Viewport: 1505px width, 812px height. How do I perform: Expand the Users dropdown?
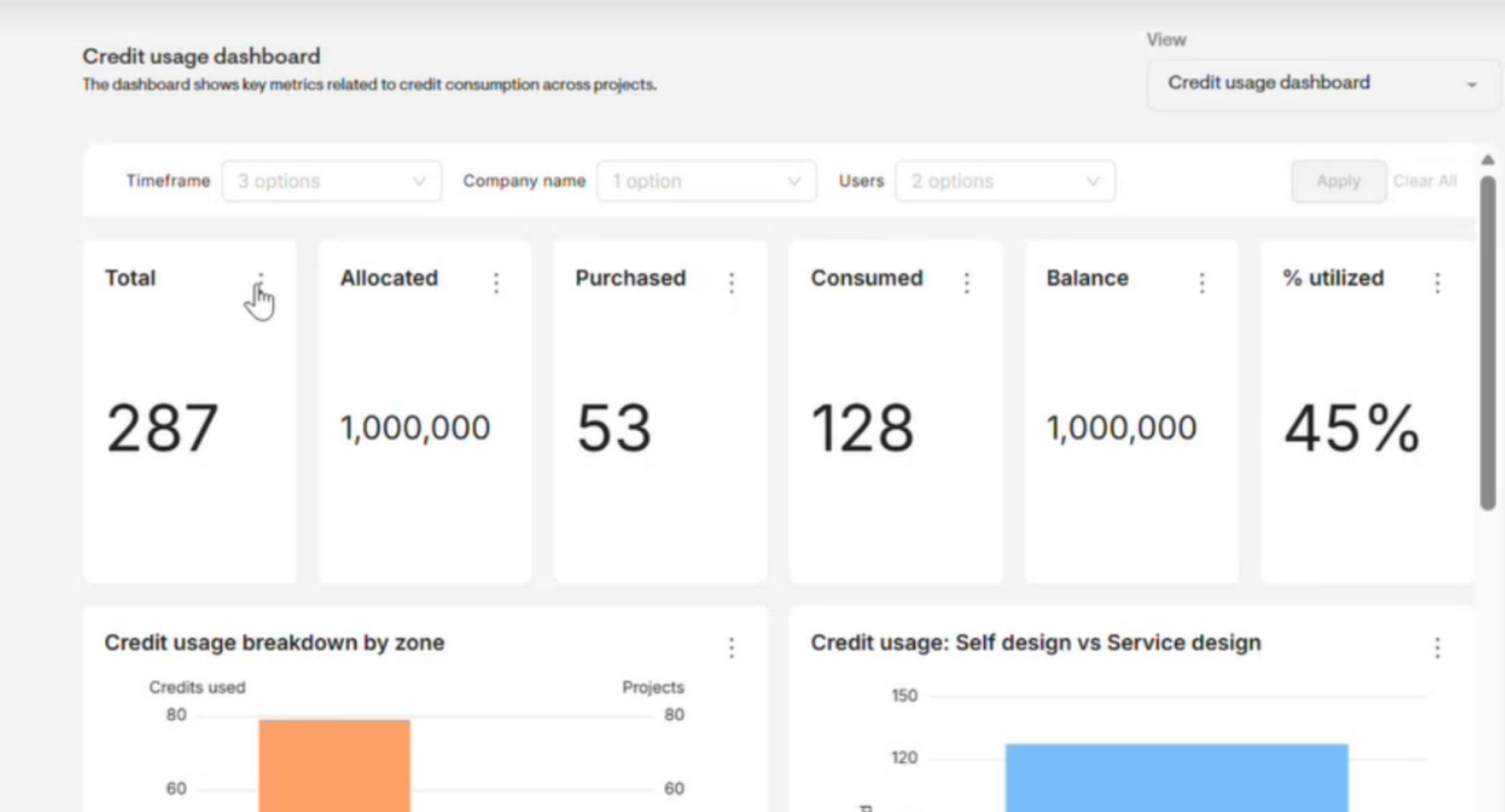[x=1005, y=181]
